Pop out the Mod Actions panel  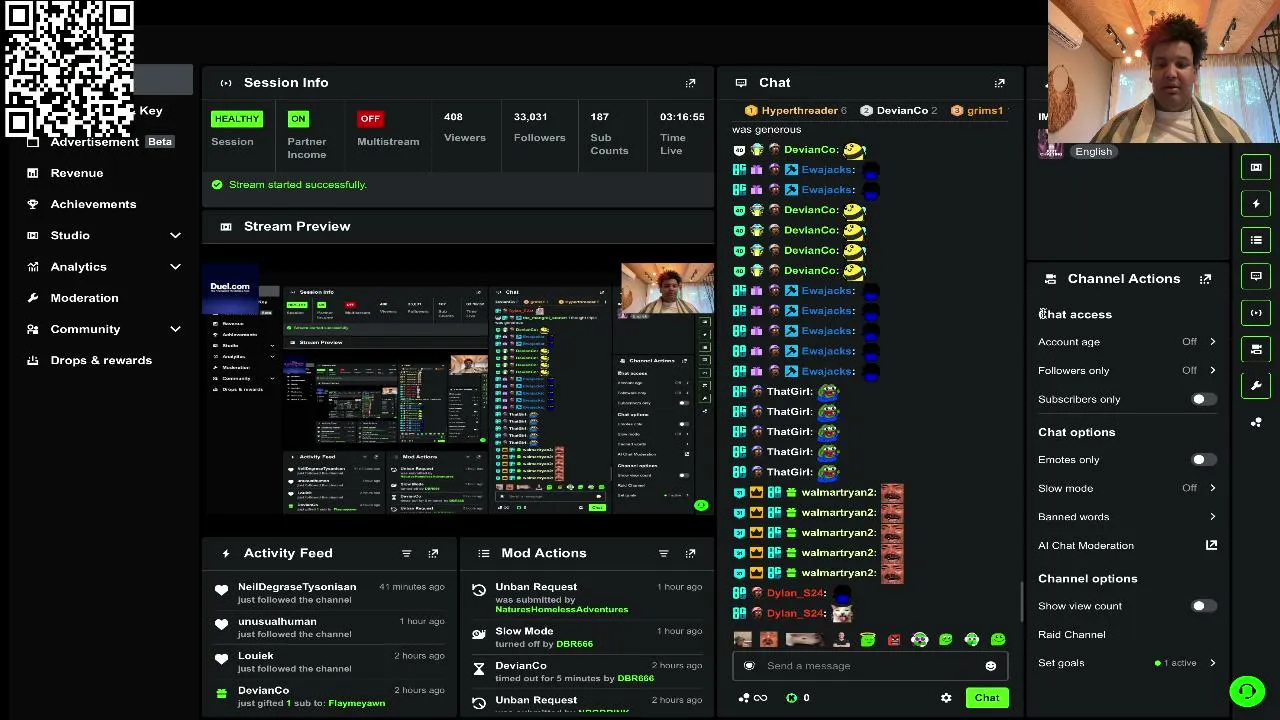pyautogui.click(x=690, y=553)
